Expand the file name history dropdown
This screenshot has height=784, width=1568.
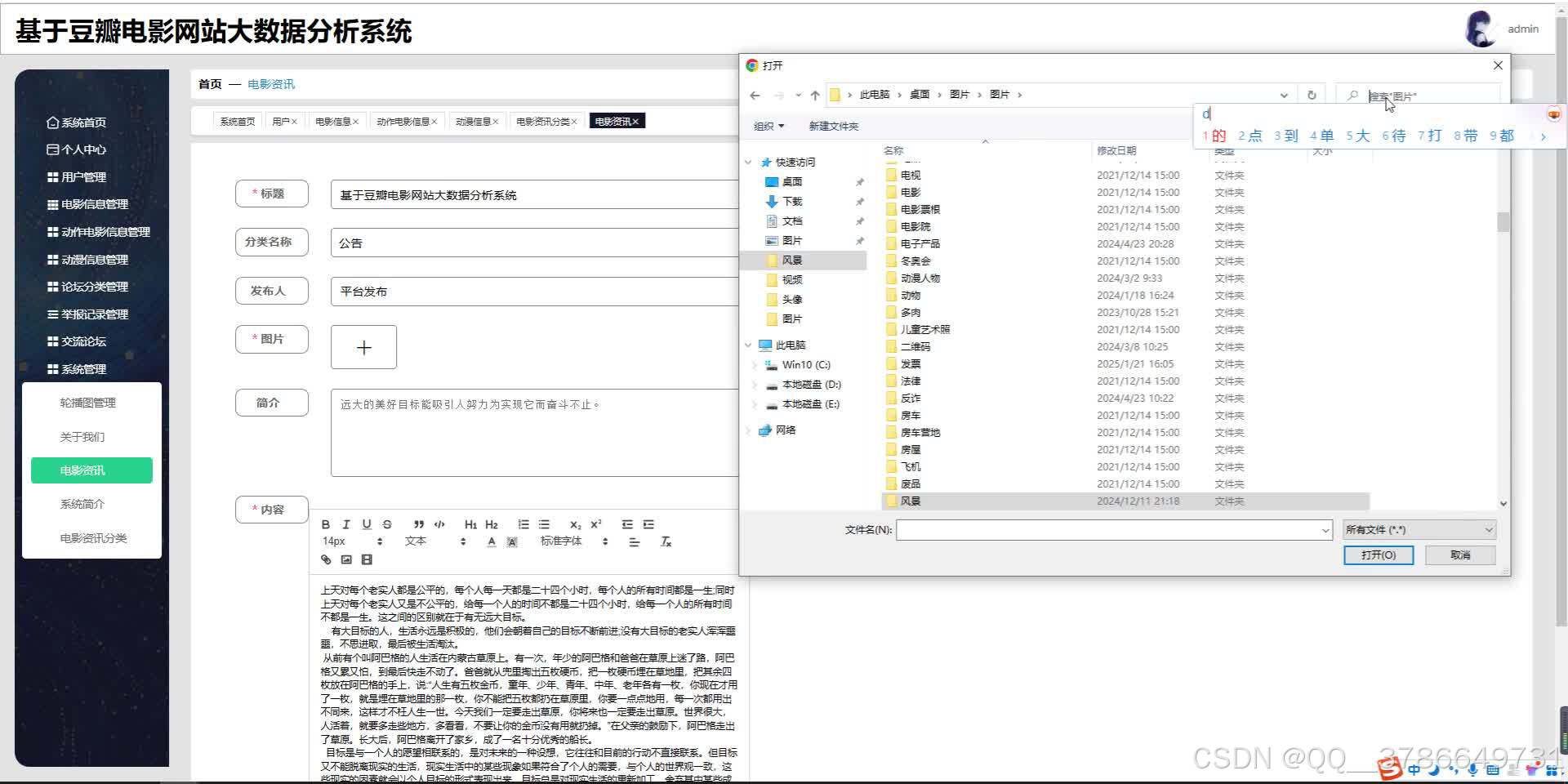(x=1325, y=530)
